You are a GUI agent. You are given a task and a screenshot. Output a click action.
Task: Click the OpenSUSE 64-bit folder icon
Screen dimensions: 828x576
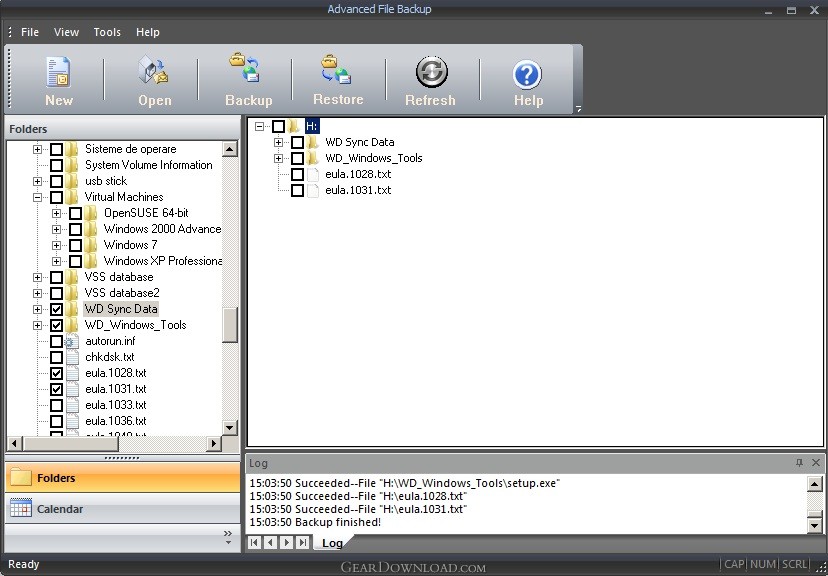pyautogui.click(x=91, y=213)
